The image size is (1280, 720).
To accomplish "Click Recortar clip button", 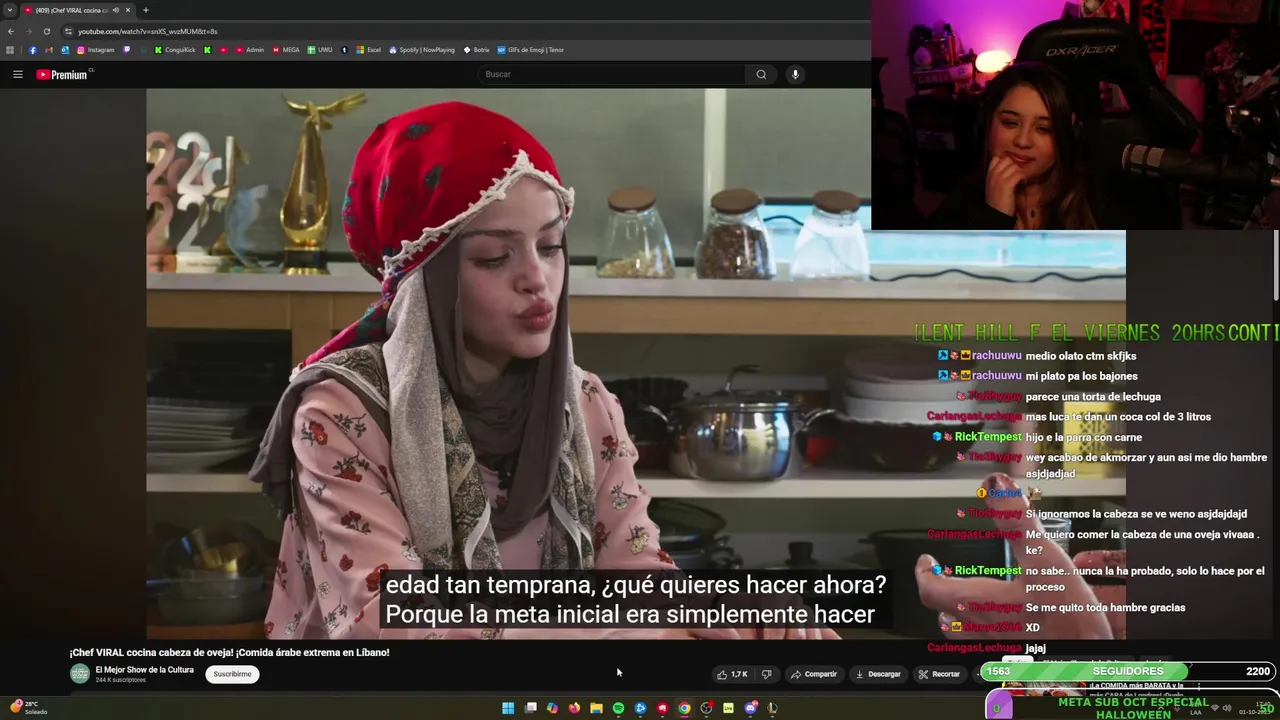I will pos(939,674).
